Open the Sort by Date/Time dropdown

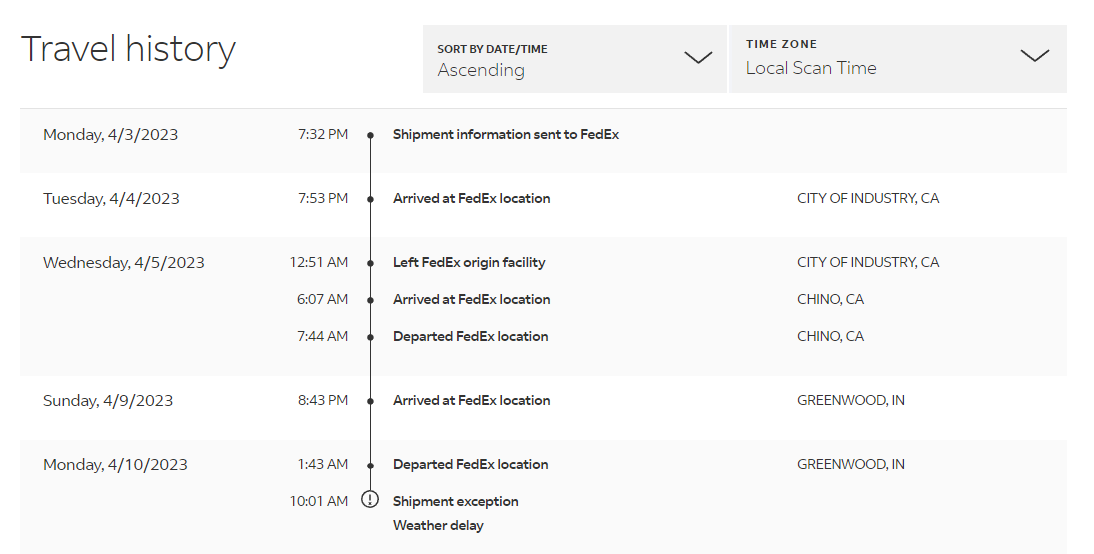574,59
